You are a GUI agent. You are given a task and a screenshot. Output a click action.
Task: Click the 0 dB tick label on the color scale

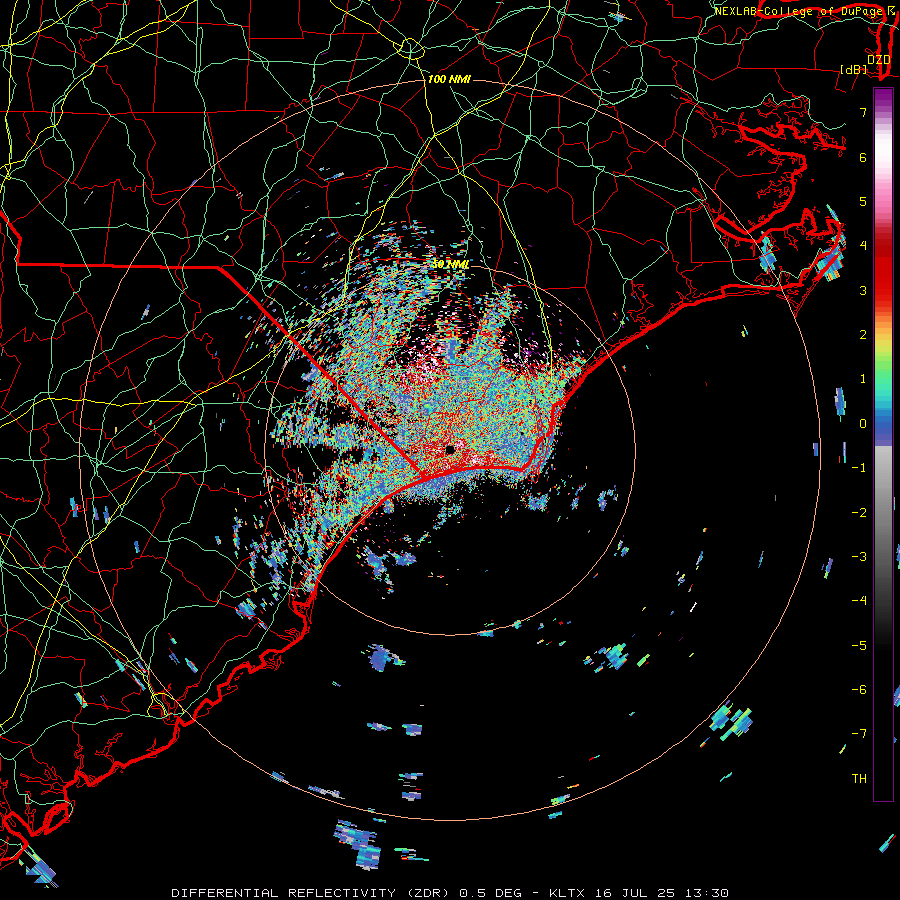[863, 424]
